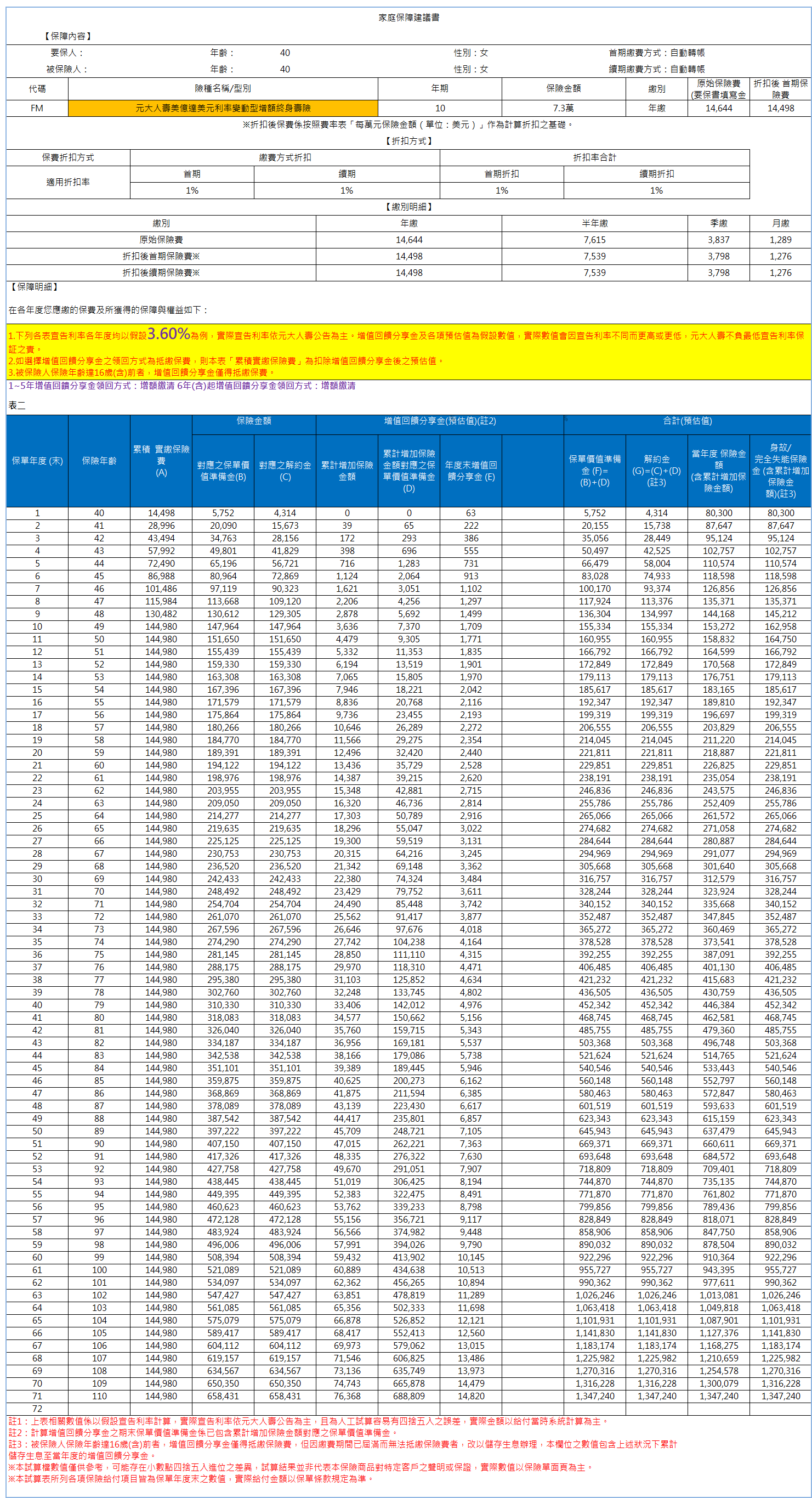This screenshot has width=812, height=1498.
Task: Click the 被保險人： label
Action: coord(68,69)
